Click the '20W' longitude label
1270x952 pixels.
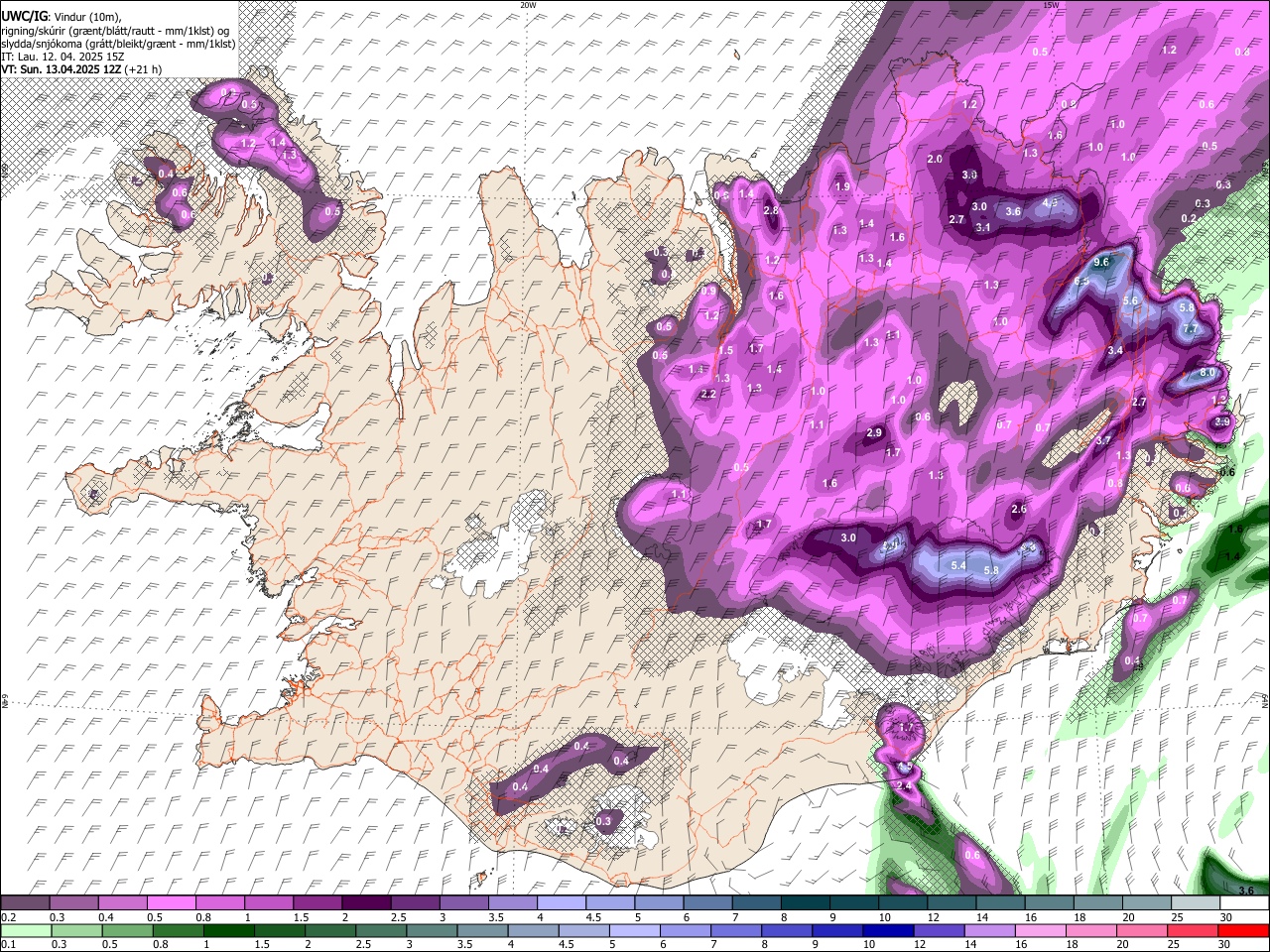(528, 5)
